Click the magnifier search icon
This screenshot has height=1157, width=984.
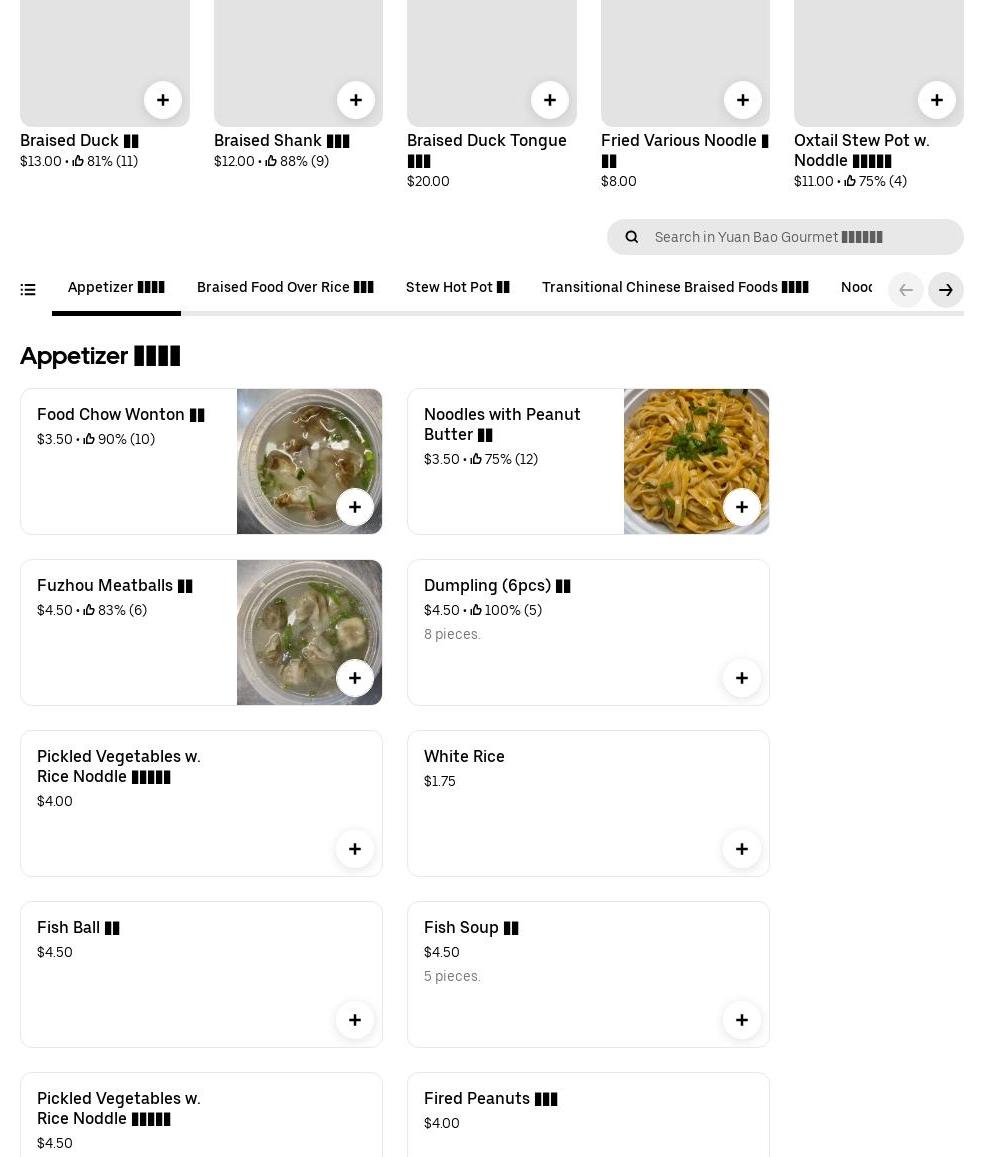point(632,237)
